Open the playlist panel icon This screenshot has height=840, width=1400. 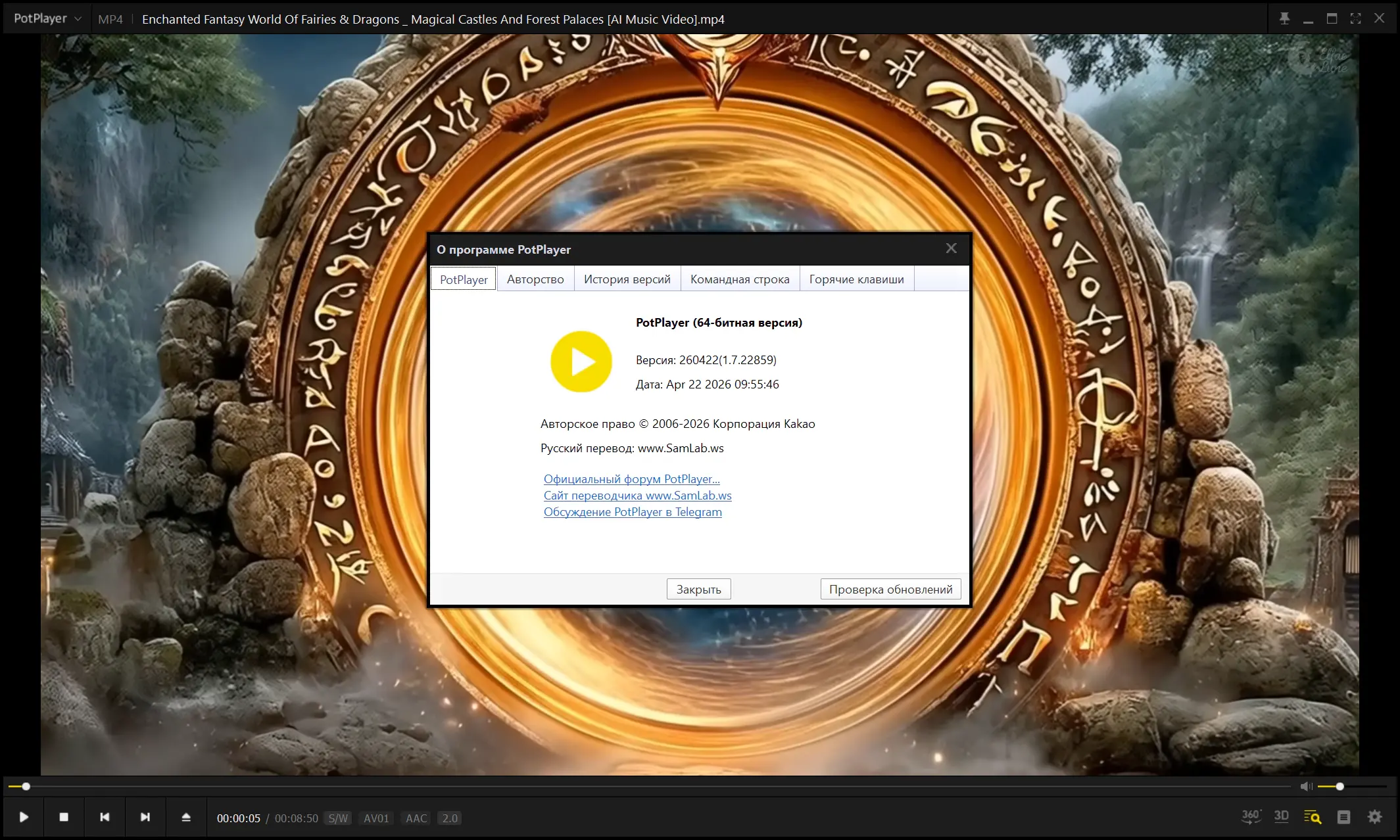point(1343,817)
